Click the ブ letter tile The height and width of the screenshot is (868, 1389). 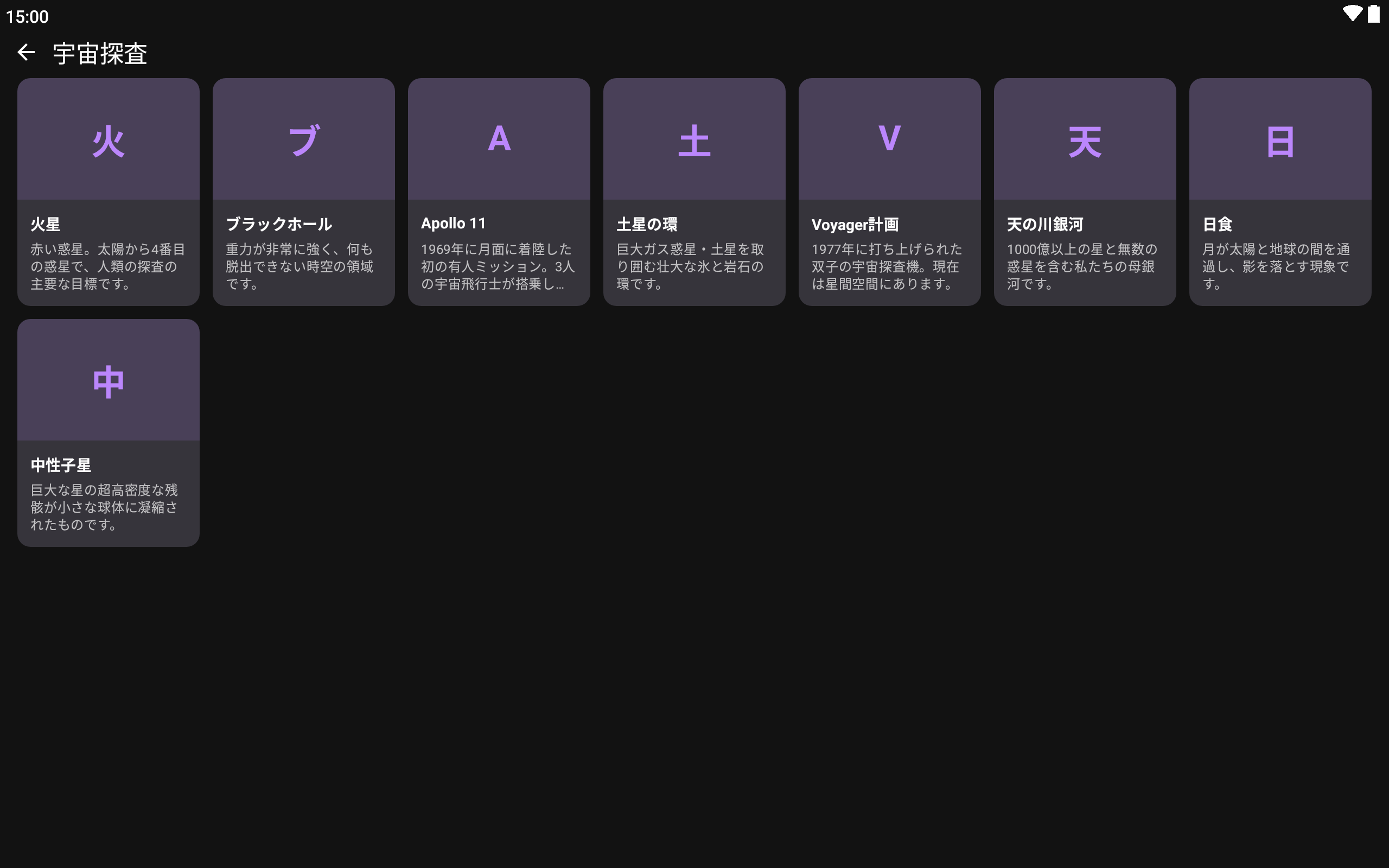(304, 139)
